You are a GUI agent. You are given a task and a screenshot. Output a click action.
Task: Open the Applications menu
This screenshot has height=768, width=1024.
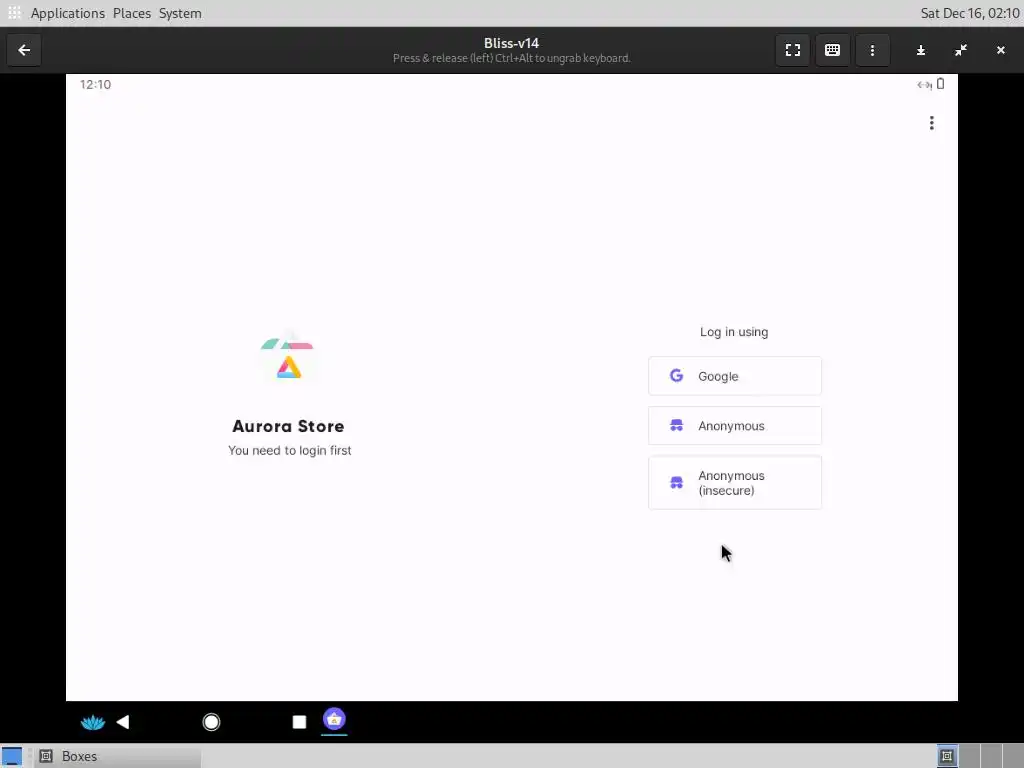pos(67,13)
